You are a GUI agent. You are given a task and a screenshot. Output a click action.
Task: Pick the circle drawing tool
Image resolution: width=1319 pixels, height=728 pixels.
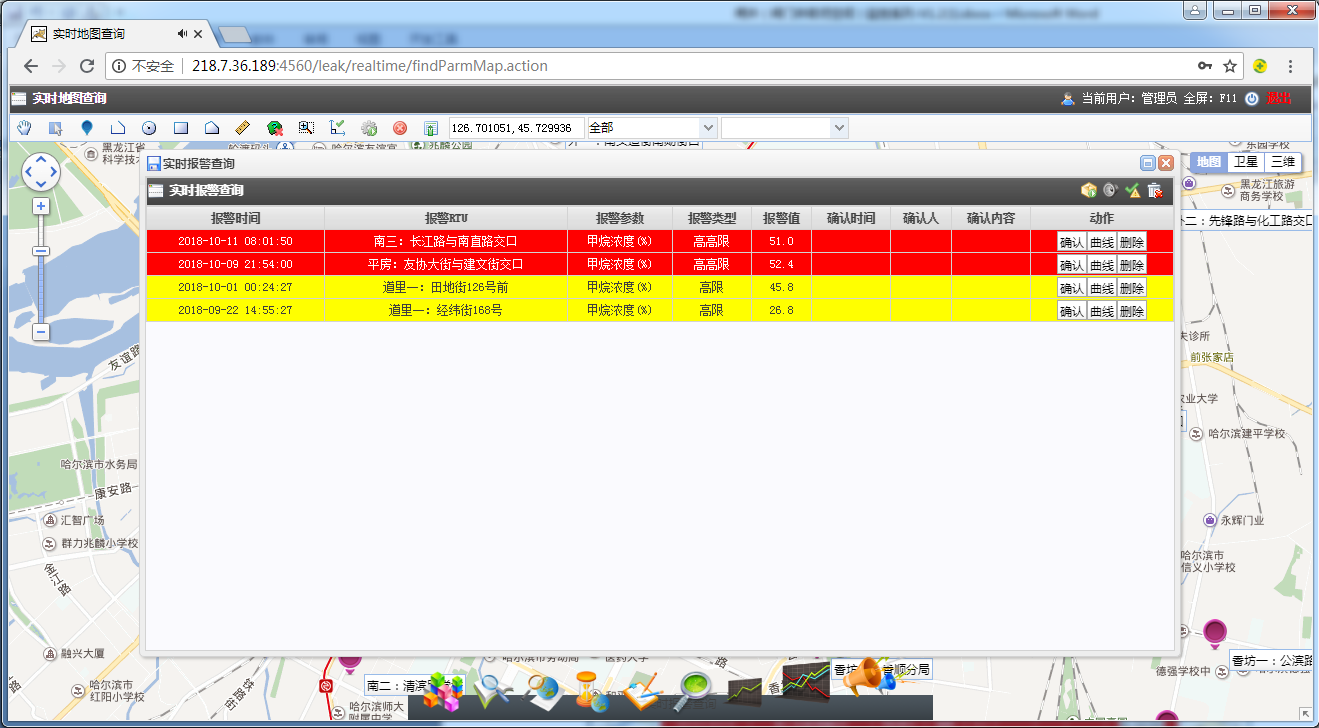[x=149, y=128]
